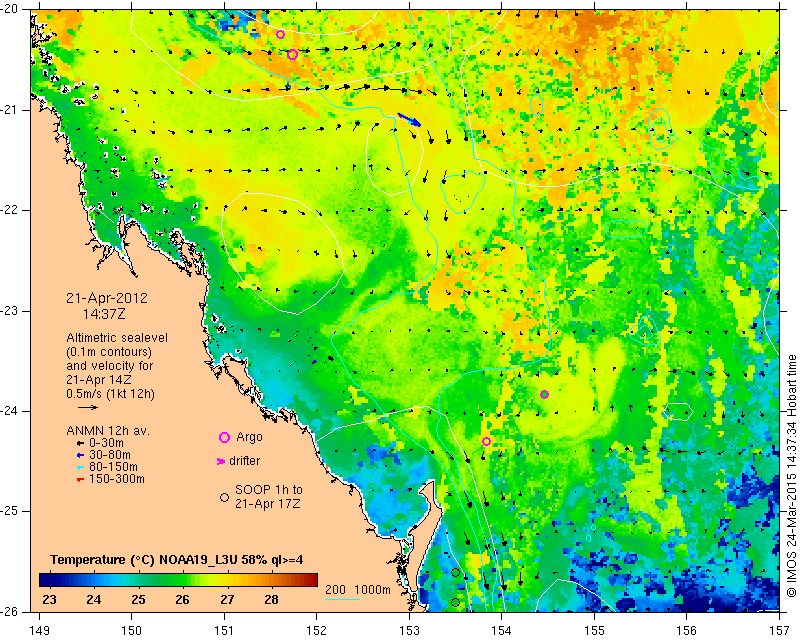
Task: Click the 'Argo' legend label
Action: click(249, 437)
